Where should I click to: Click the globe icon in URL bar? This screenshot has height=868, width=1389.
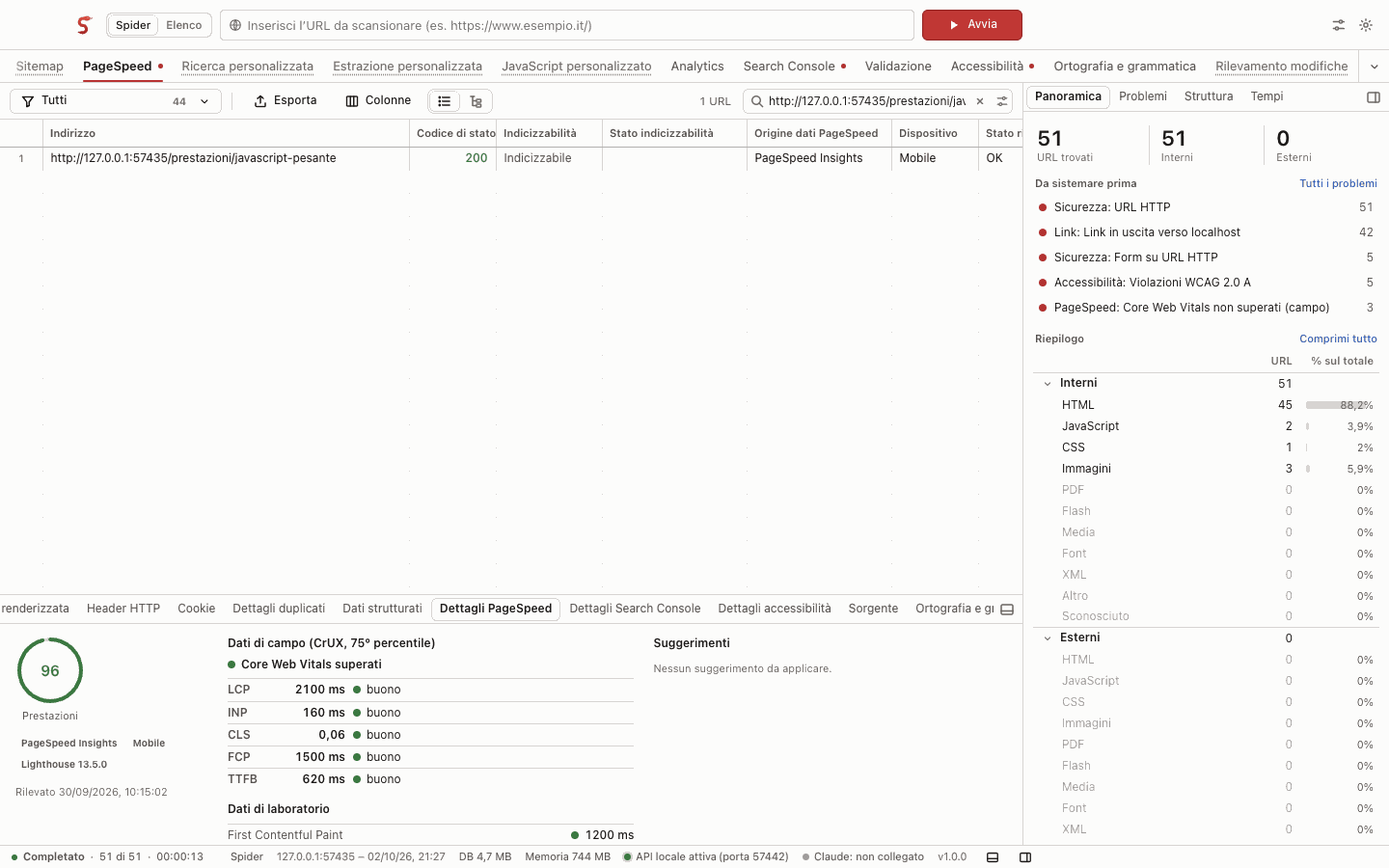[235, 25]
